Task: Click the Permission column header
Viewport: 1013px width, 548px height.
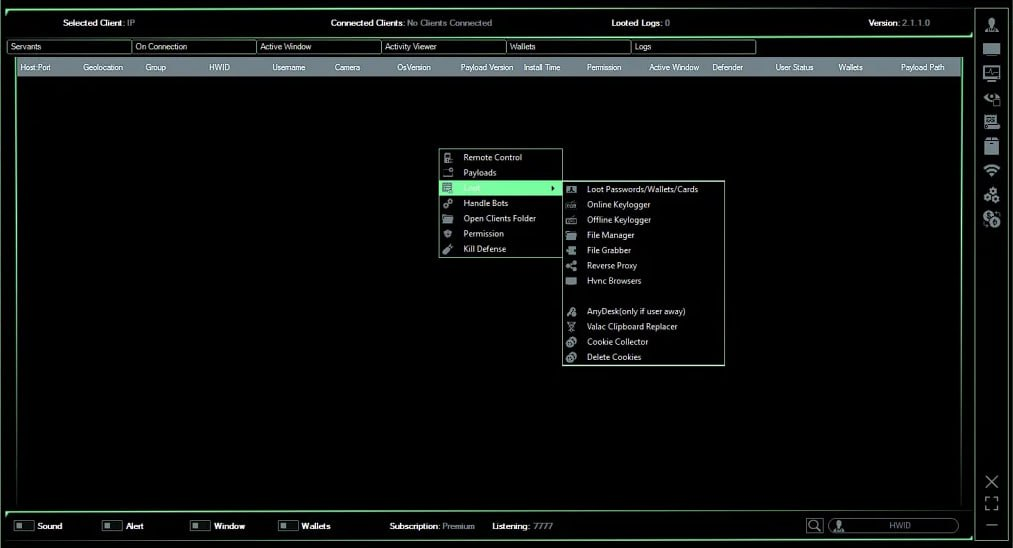Action: point(603,67)
